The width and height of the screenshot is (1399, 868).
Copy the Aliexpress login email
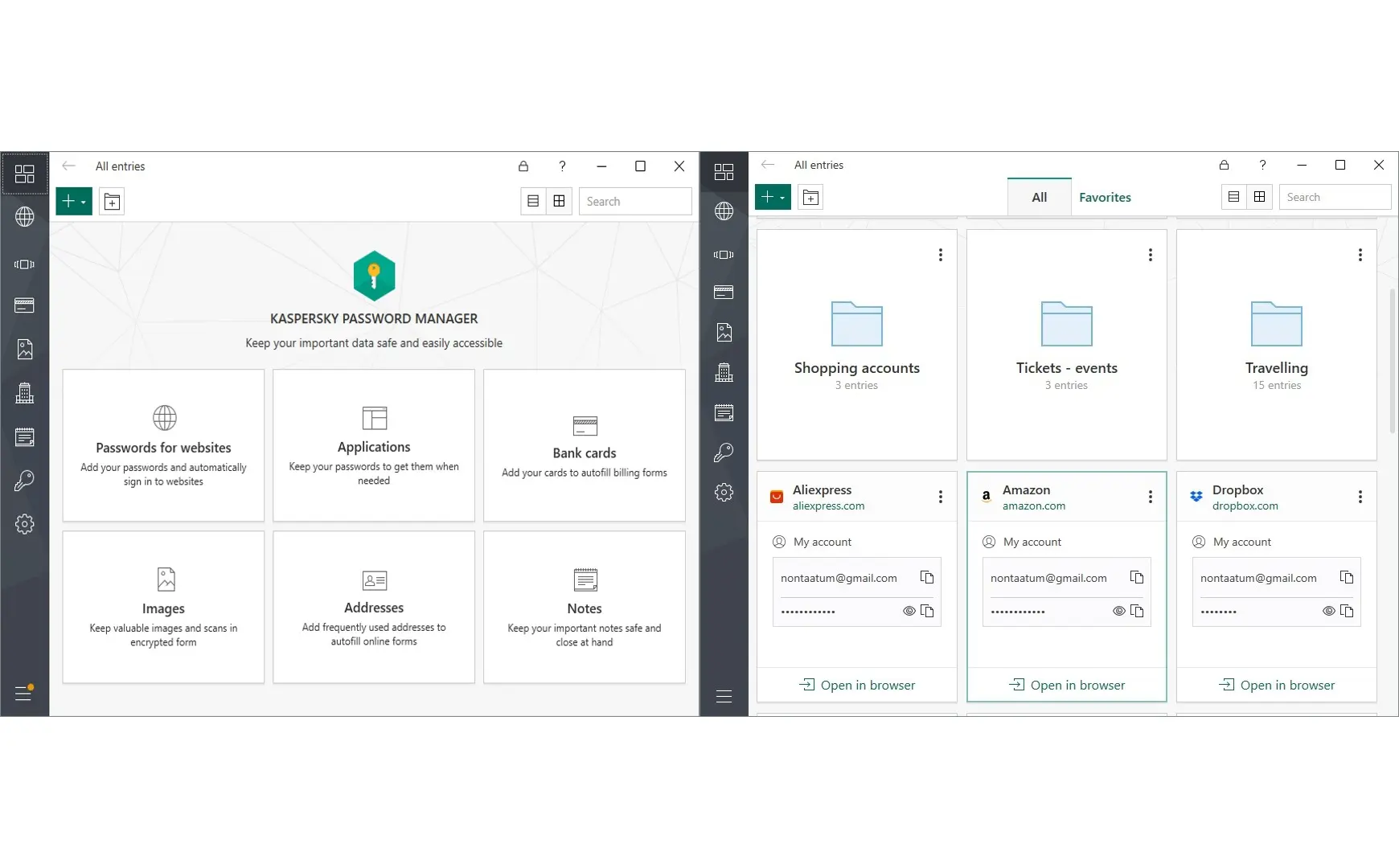[927, 577]
